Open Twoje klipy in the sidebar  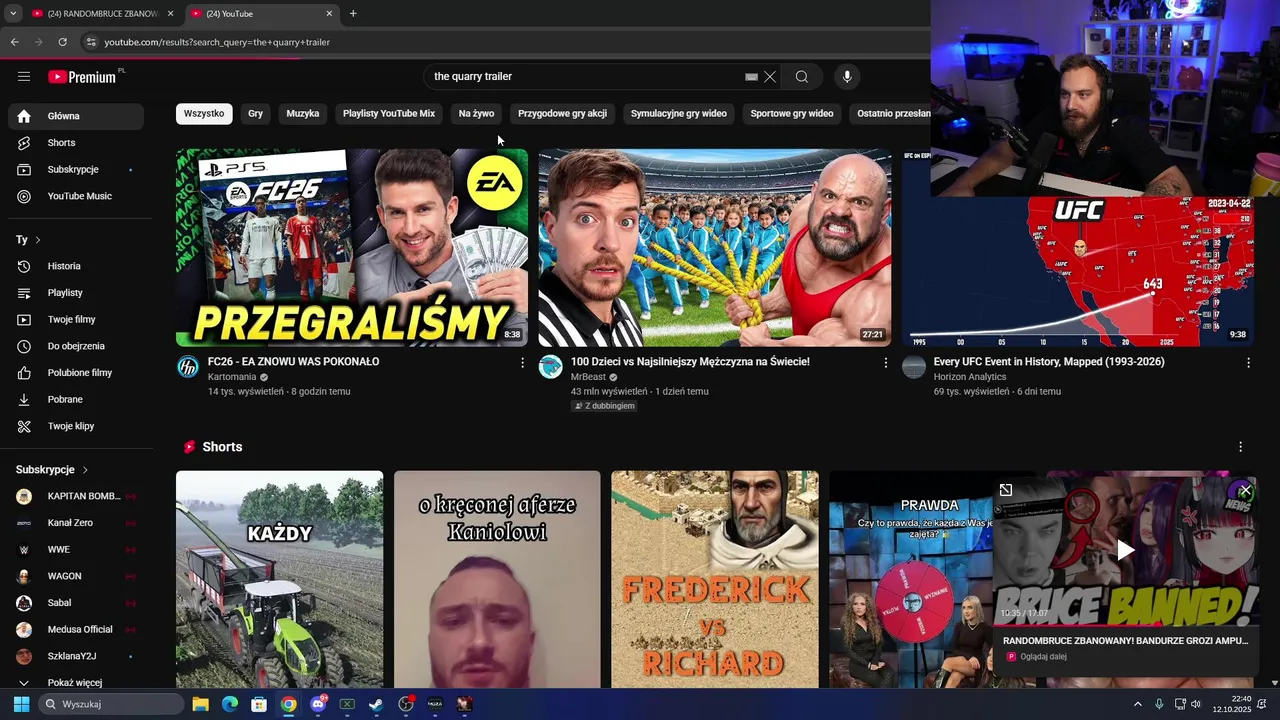(76, 426)
